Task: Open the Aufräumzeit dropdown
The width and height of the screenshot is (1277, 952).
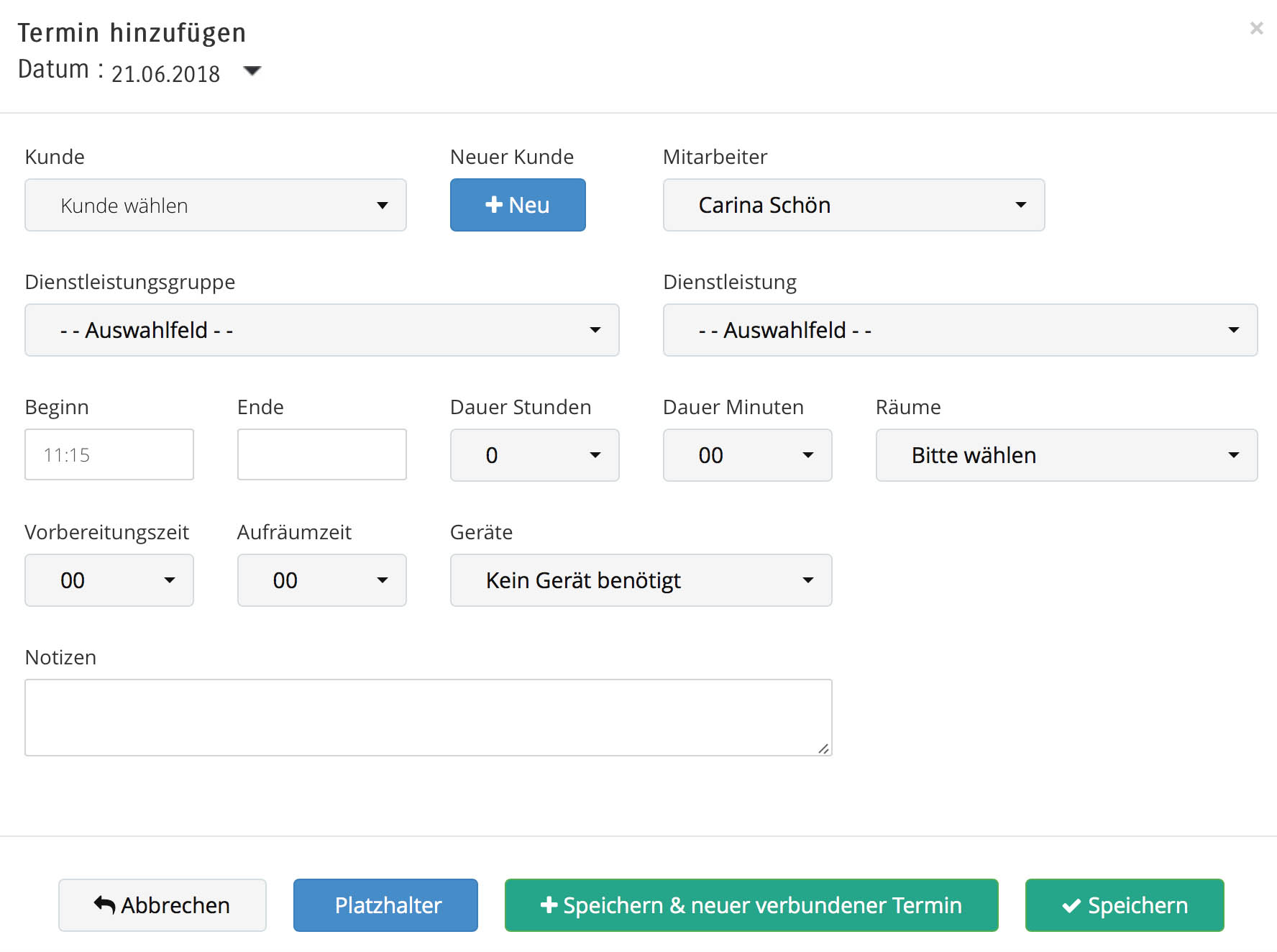Action: [x=322, y=580]
